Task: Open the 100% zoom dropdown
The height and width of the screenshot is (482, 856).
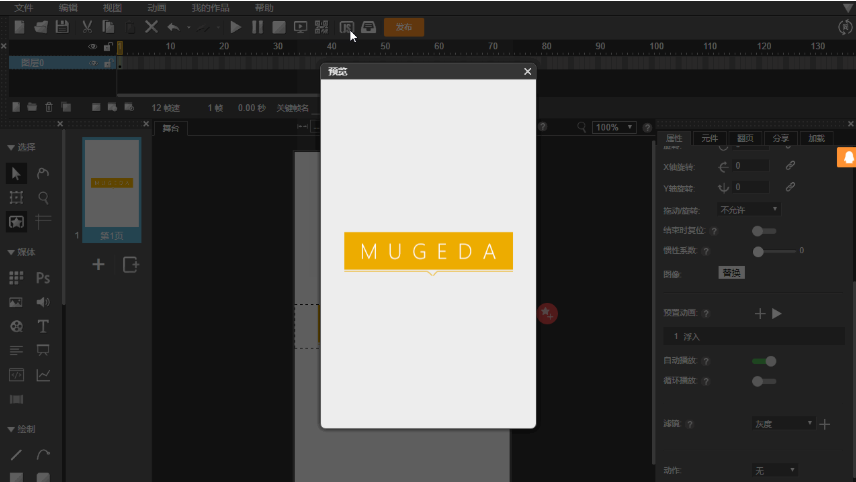Action: pyautogui.click(x=614, y=127)
